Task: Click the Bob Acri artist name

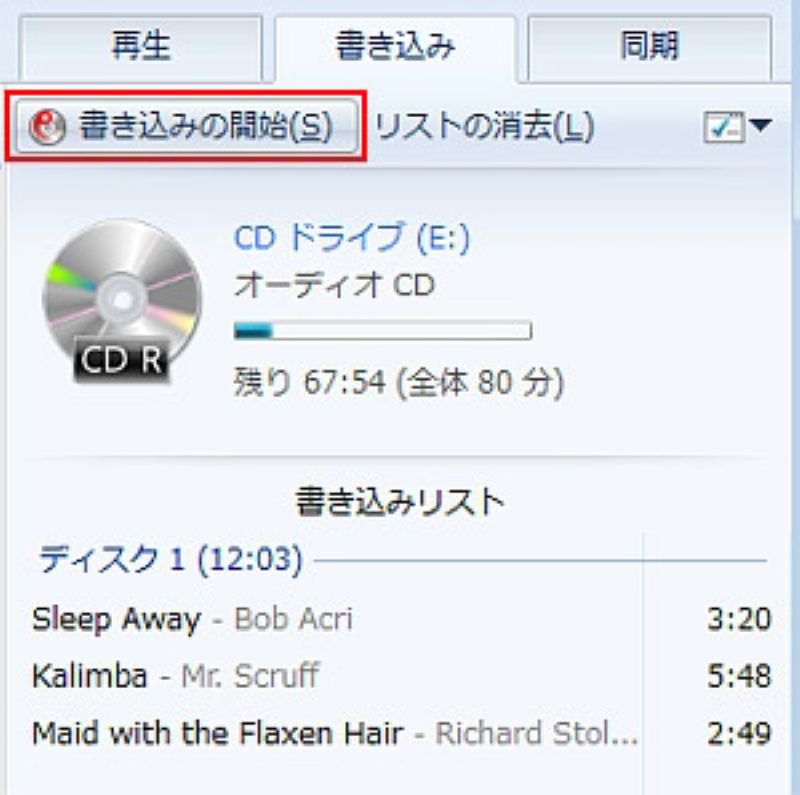Action: (293, 619)
